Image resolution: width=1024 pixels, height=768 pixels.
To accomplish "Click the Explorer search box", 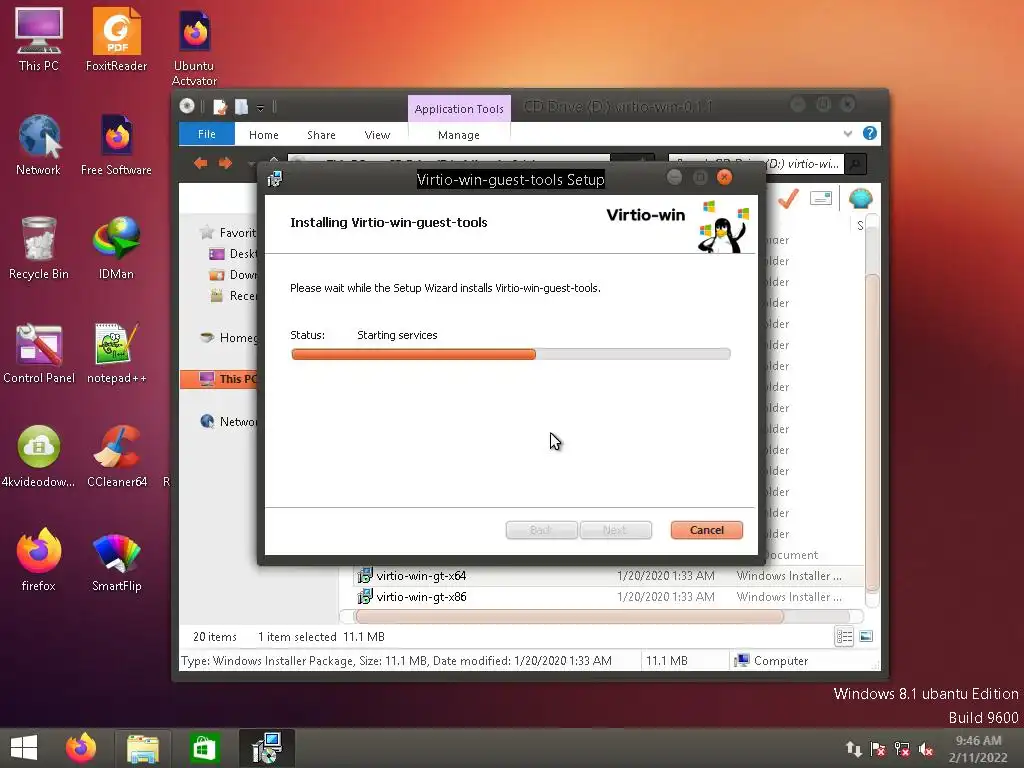I will coord(756,163).
